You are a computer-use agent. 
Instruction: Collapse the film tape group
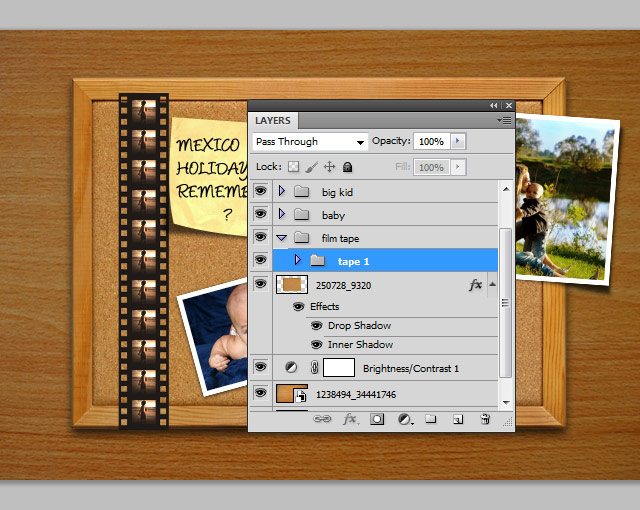(x=282, y=238)
